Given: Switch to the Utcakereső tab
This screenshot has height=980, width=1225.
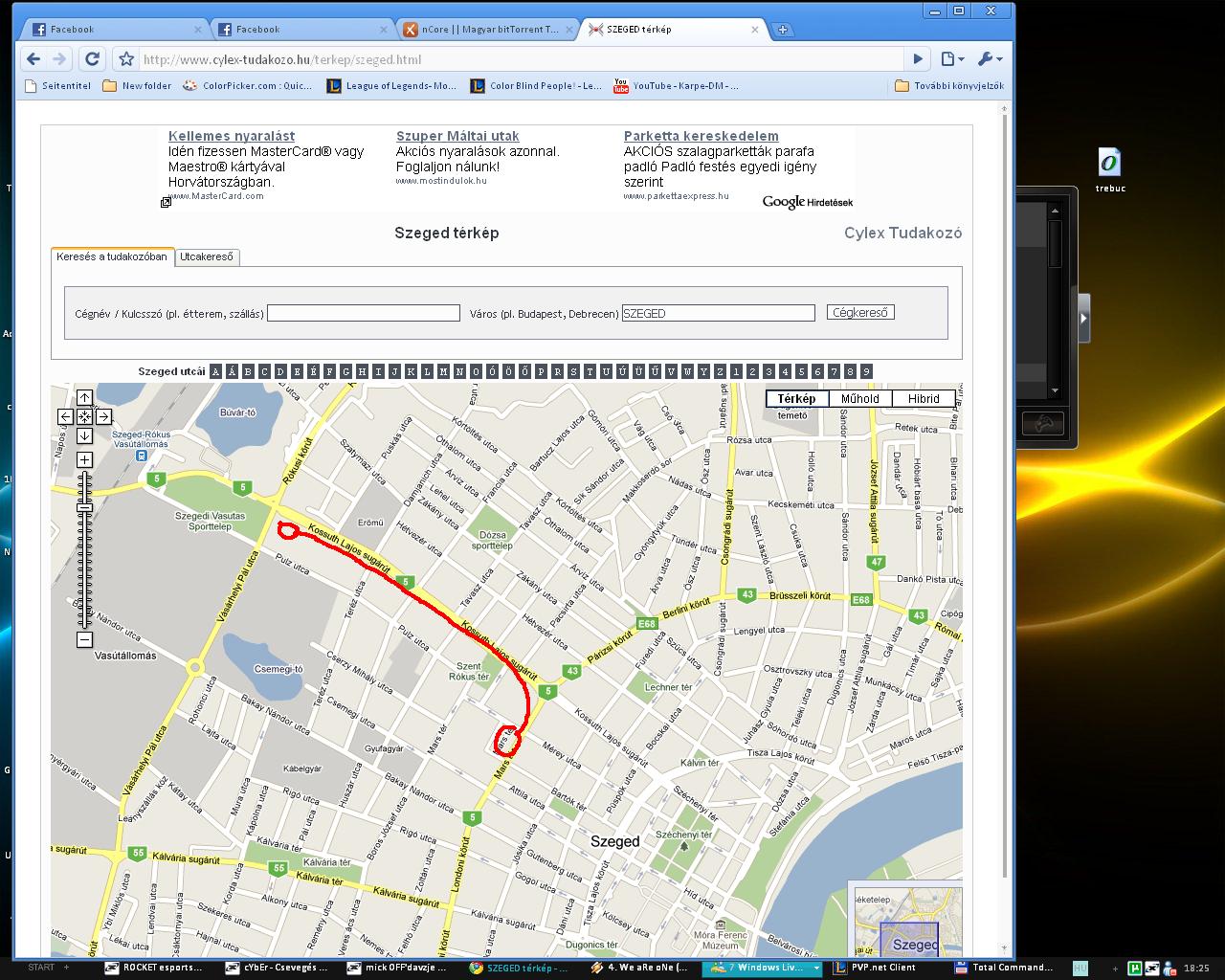Looking at the screenshot, I should [207, 256].
